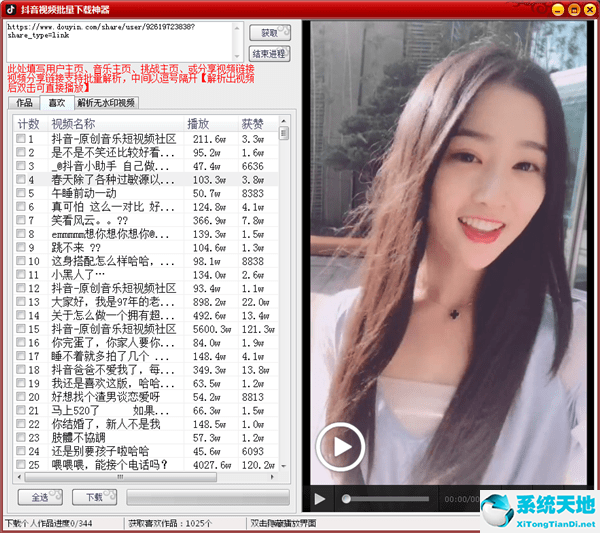The width and height of the screenshot is (600, 533).
Task: Check the box for row 2
Action: [21, 152]
